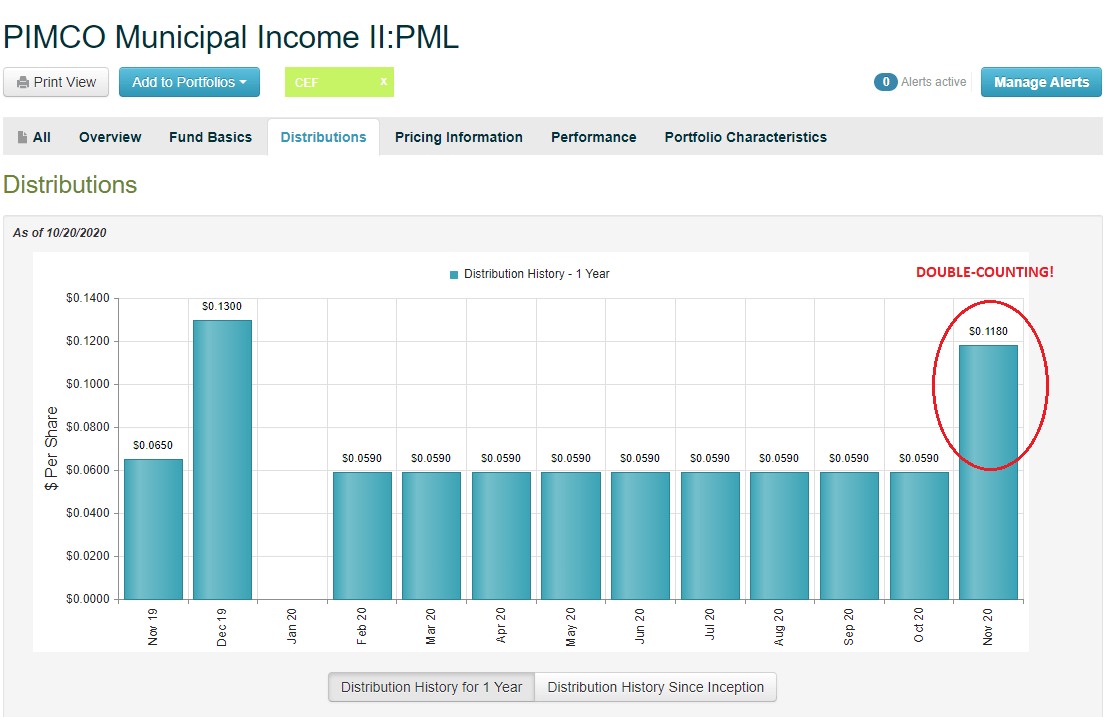The width and height of the screenshot is (1114, 717).
Task: Click the Oct 20 bar
Action: [919, 536]
